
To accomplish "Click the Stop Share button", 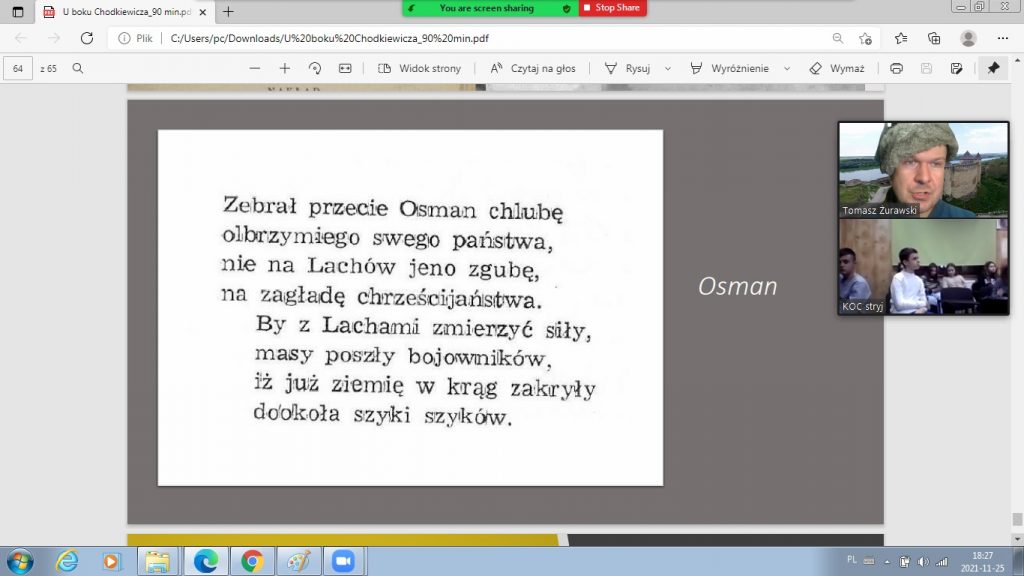I will 612,8.
